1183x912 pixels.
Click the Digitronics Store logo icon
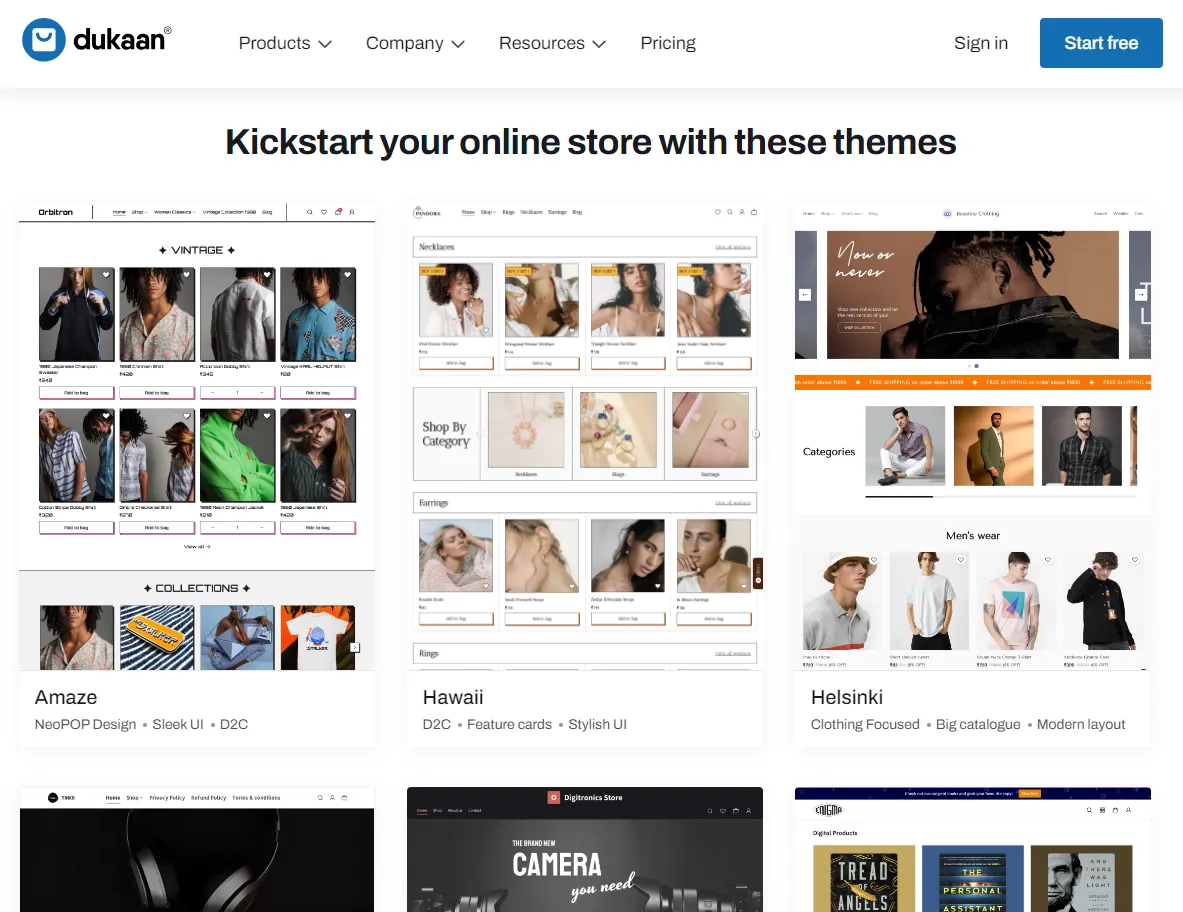(x=554, y=797)
